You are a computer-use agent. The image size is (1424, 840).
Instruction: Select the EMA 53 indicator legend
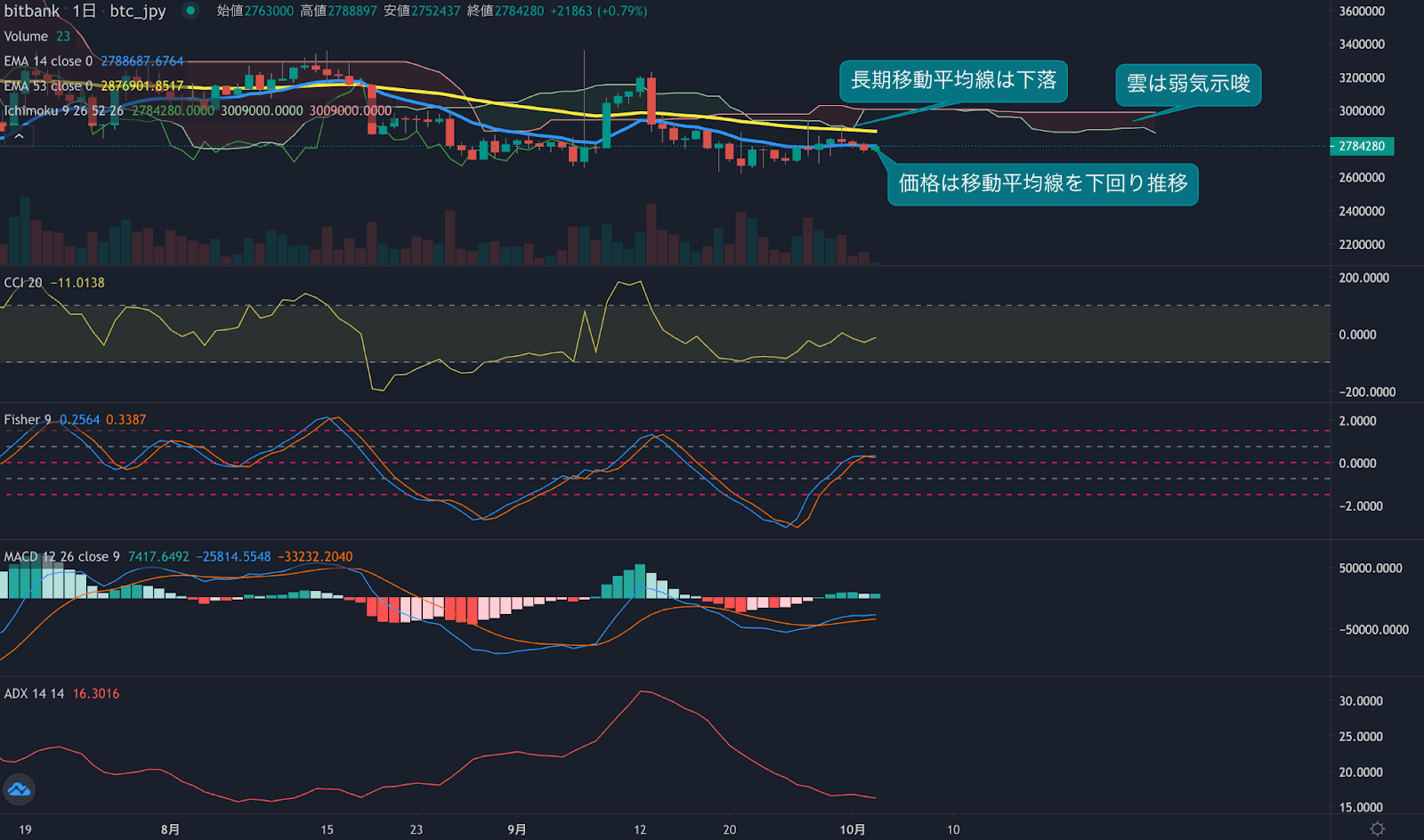click(x=49, y=85)
